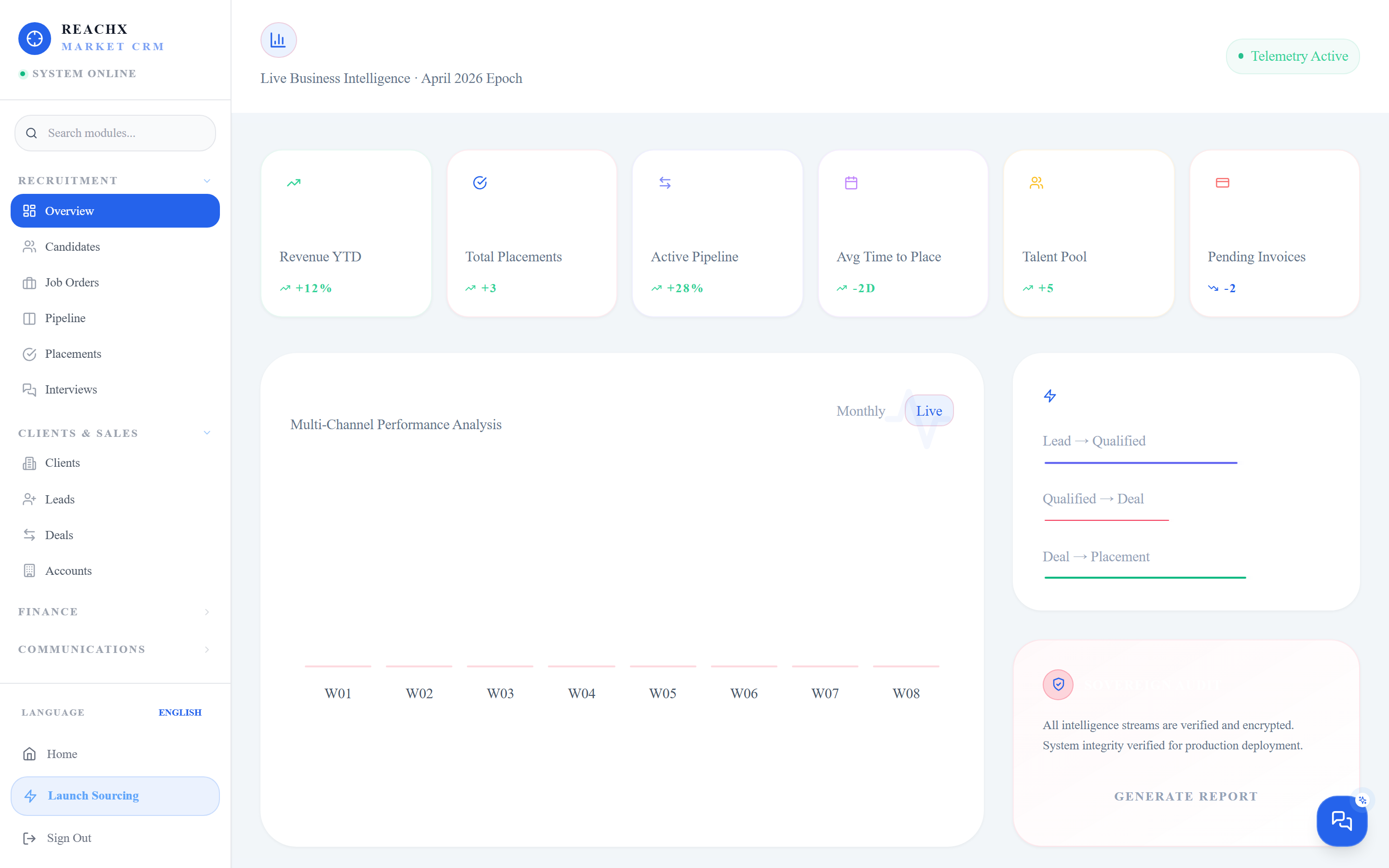Click the Launch Sourcing button
Screen dimensions: 1389x868
[x=115, y=796]
